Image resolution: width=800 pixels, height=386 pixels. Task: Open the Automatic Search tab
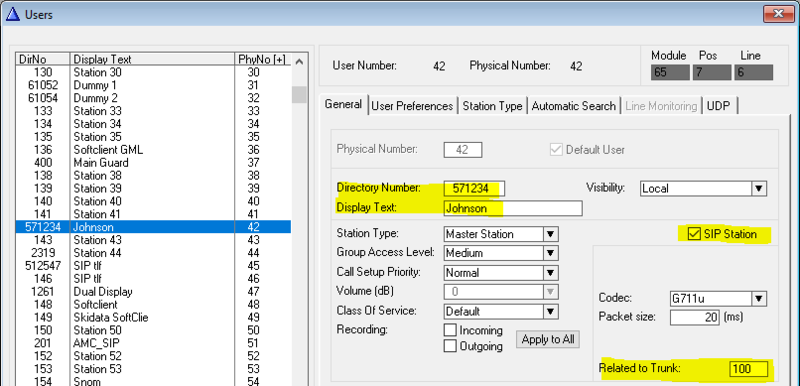[x=573, y=106]
